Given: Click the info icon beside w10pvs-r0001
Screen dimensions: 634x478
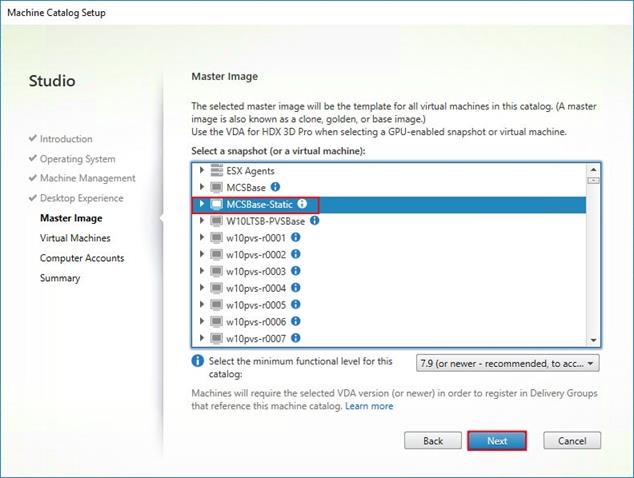Looking at the screenshot, I should 296,237.
